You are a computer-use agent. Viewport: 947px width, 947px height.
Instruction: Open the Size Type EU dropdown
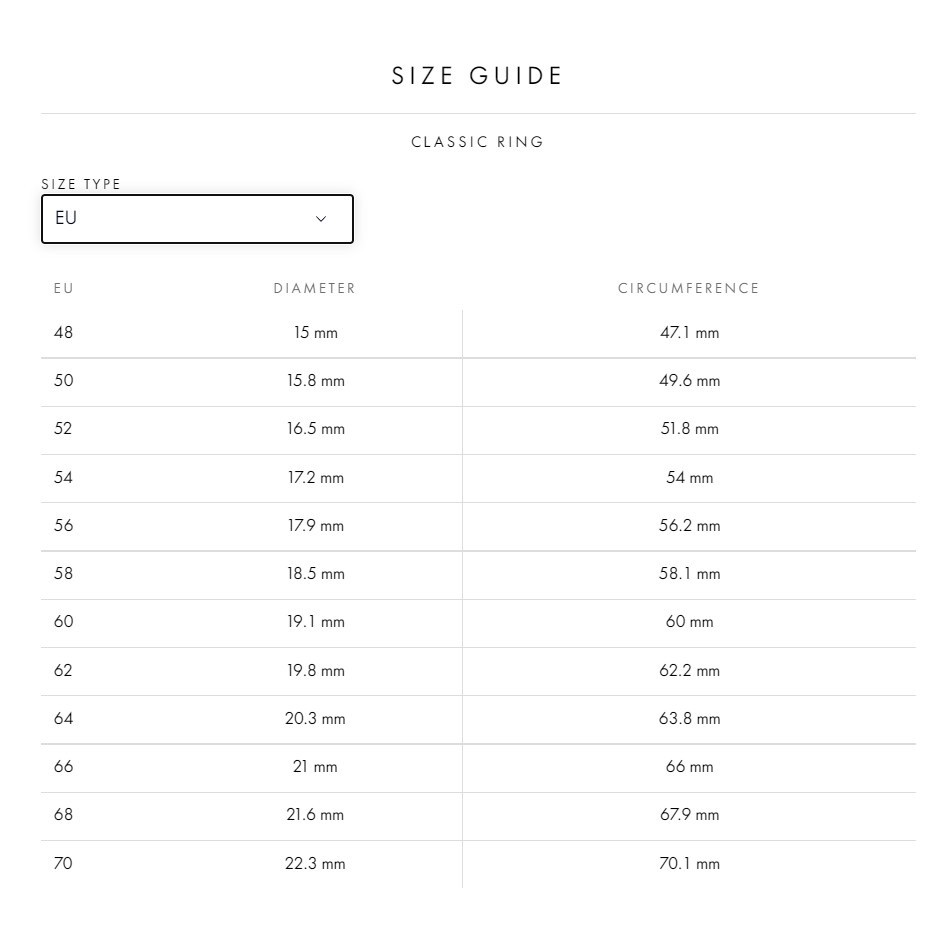tap(197, 219)
